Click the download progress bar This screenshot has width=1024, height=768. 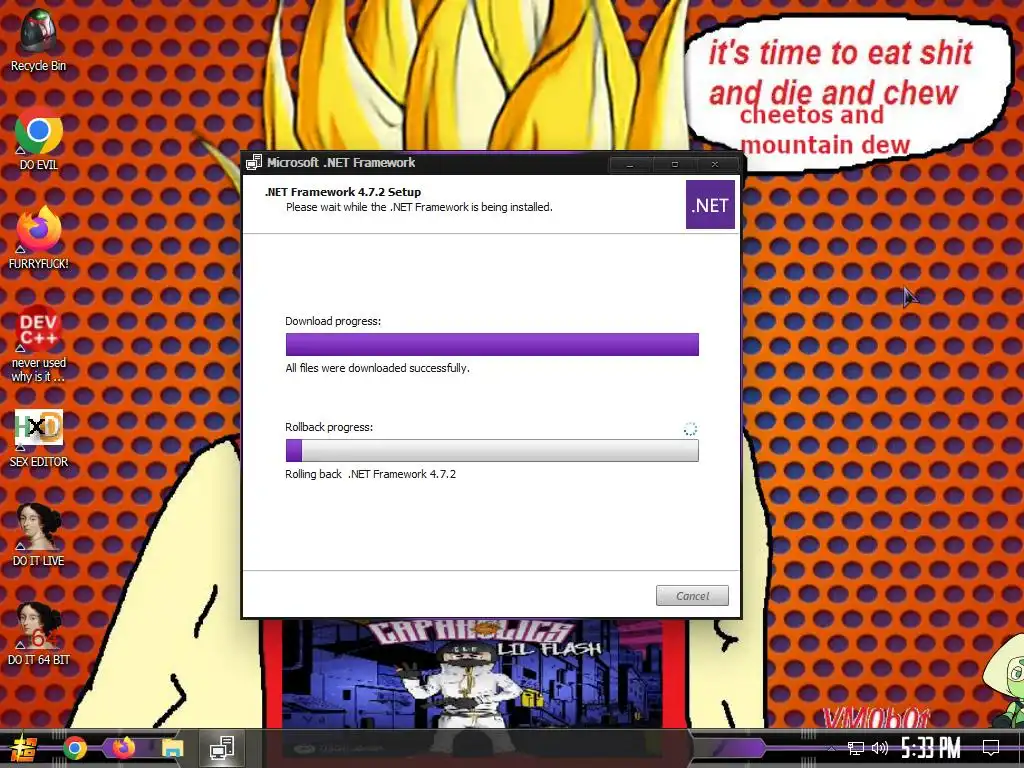point(492,344)
